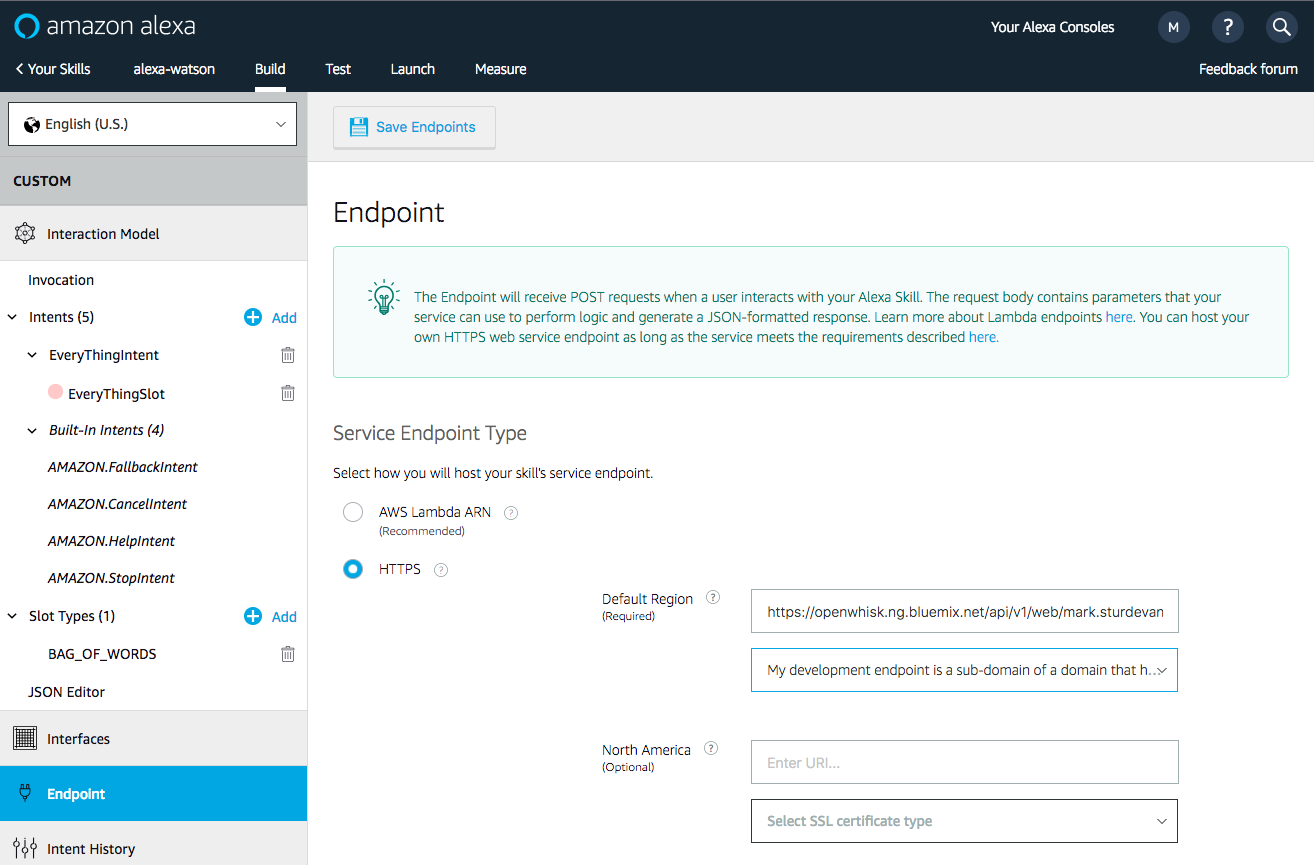This screenshot has height=865, width=1314.
Task: Select the HTTPS radio button
Action: pyautogui.click(x=353, y=569)
